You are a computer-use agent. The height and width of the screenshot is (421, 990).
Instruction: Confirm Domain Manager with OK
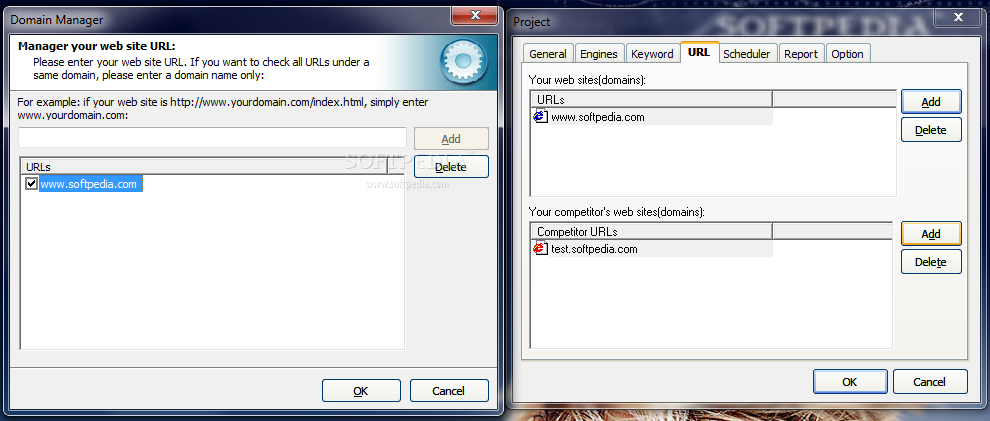(x=361, y=391)
